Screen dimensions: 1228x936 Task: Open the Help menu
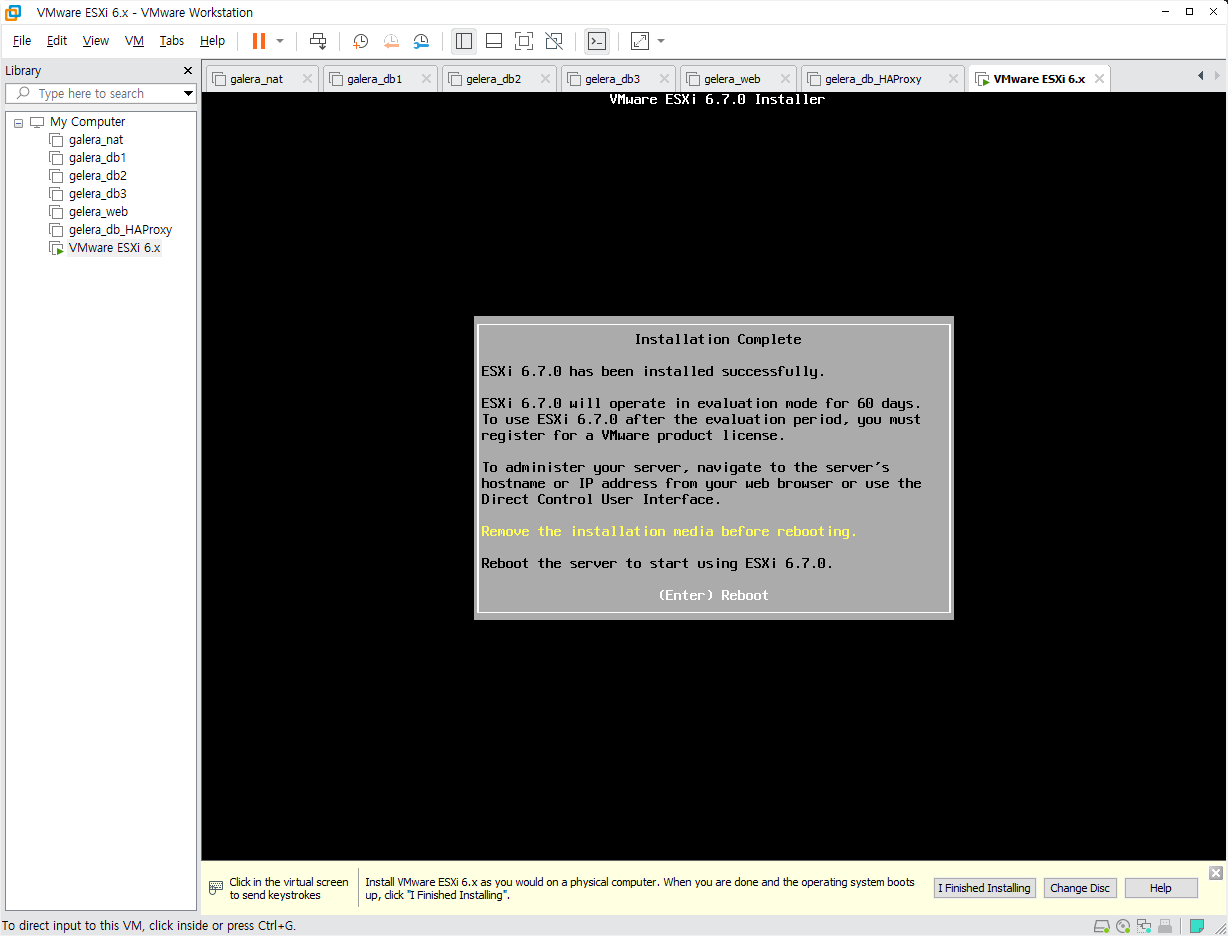pyautogui.click(x=212, y=41)
